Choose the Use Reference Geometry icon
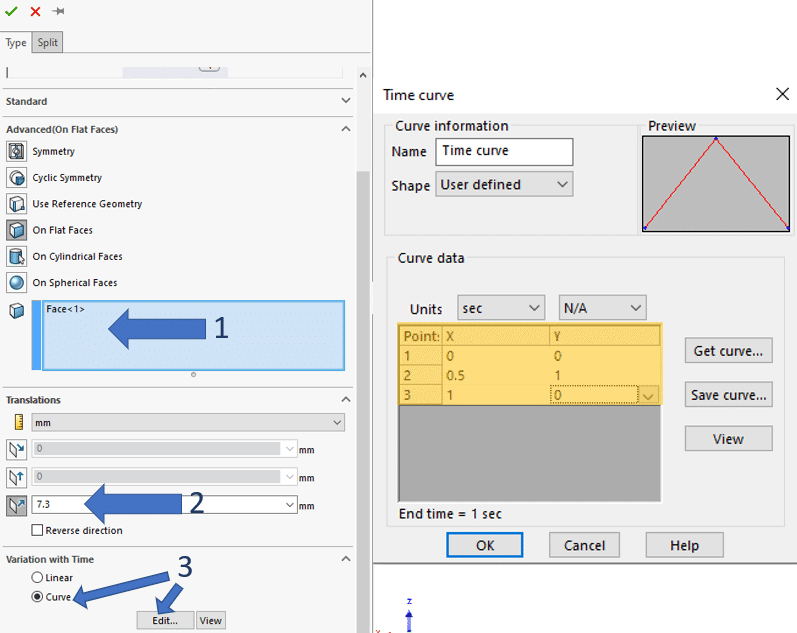The width and height of the screenshot is (797, 633). [x=16, y=204]
